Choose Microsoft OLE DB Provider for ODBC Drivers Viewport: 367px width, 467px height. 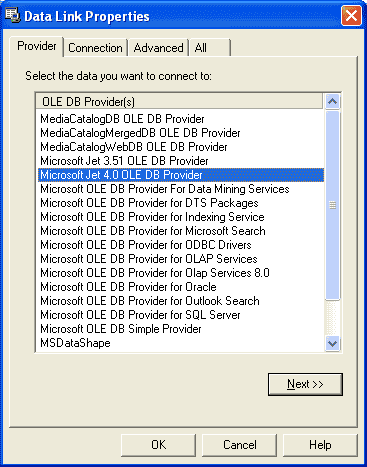tap(146, 245)
